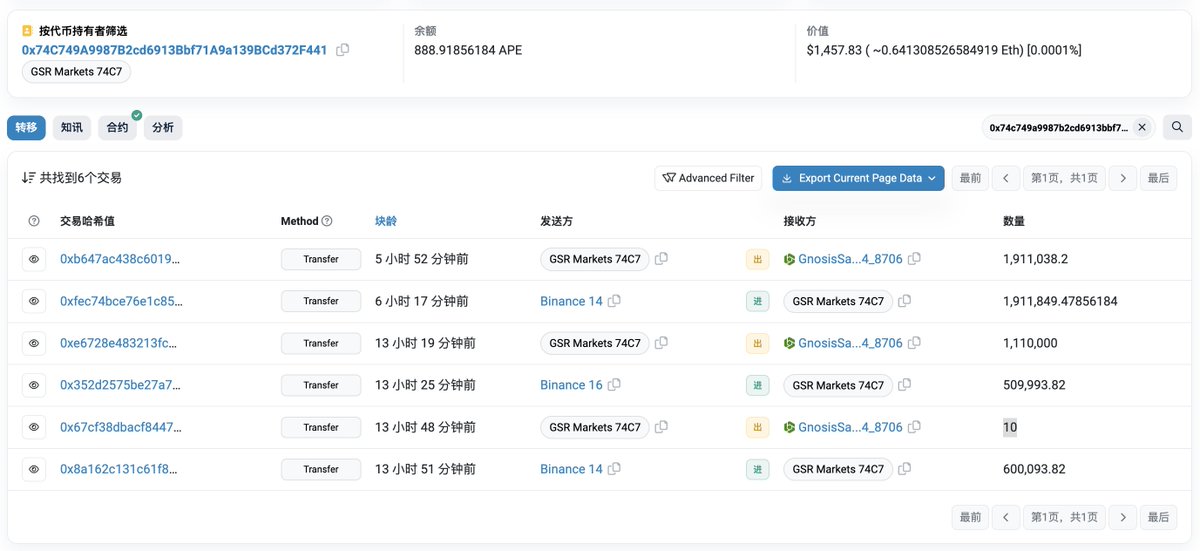The height and width of the screenshot is (551, 1200).
Task: Select the highlighted amount 10
Action: 1010,427
